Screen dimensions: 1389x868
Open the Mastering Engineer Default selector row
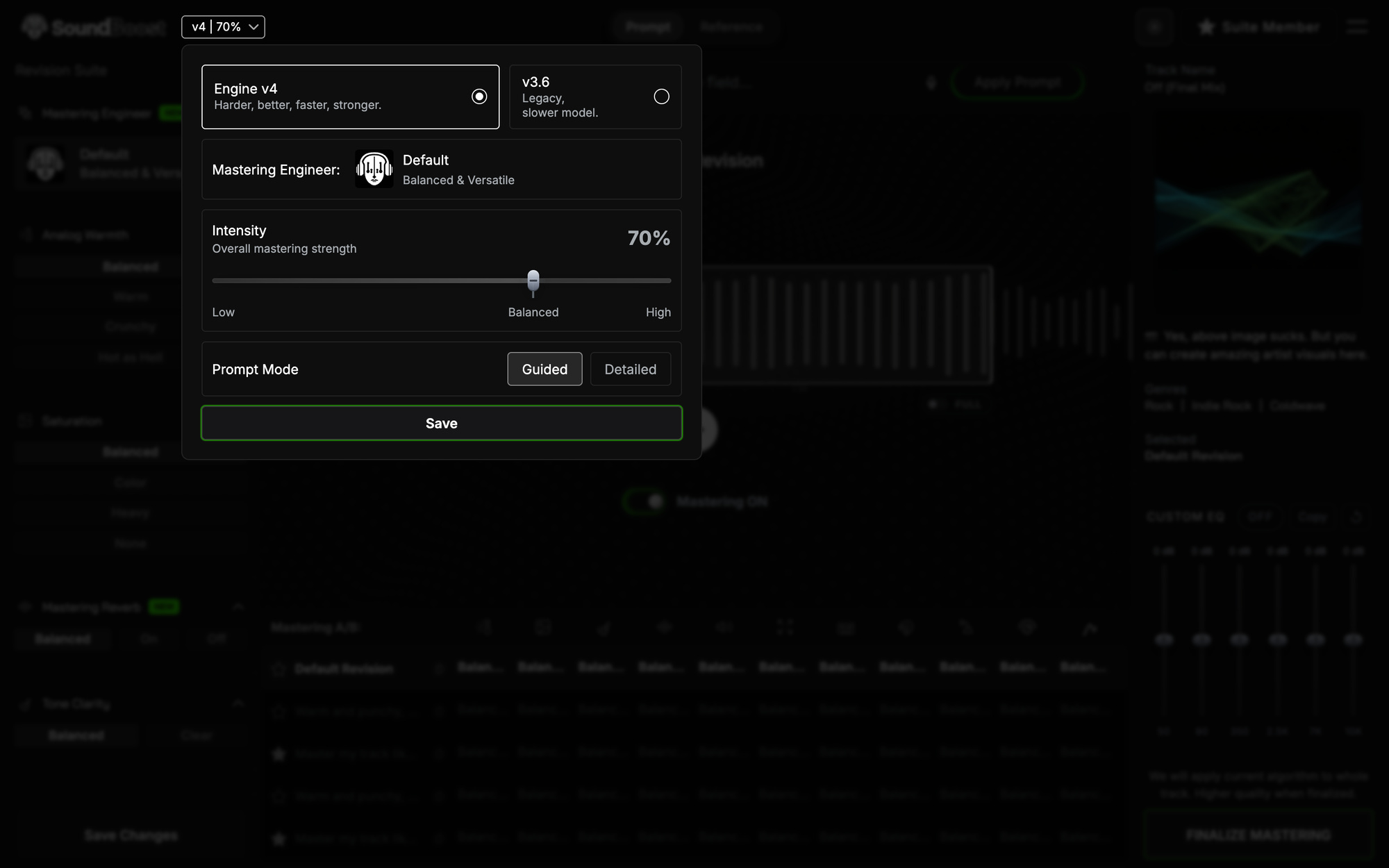tap(441, 169)
